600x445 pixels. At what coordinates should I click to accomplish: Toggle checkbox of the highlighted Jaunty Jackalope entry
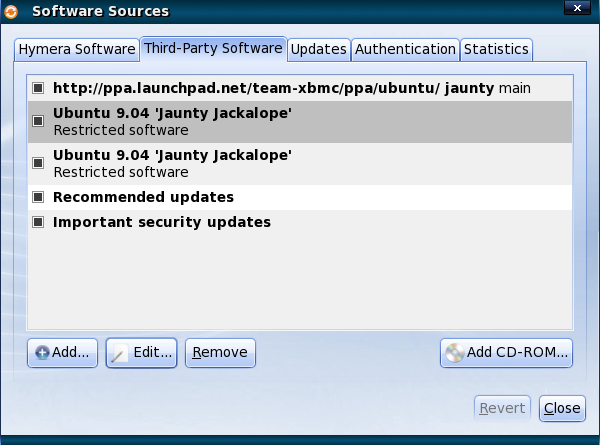click(x=38, y=121)
